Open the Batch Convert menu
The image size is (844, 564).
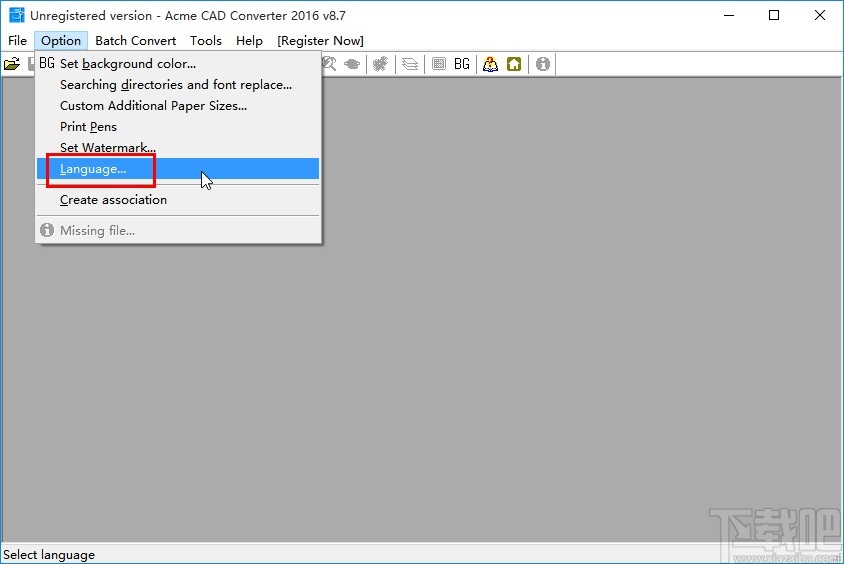coord(136,41)
